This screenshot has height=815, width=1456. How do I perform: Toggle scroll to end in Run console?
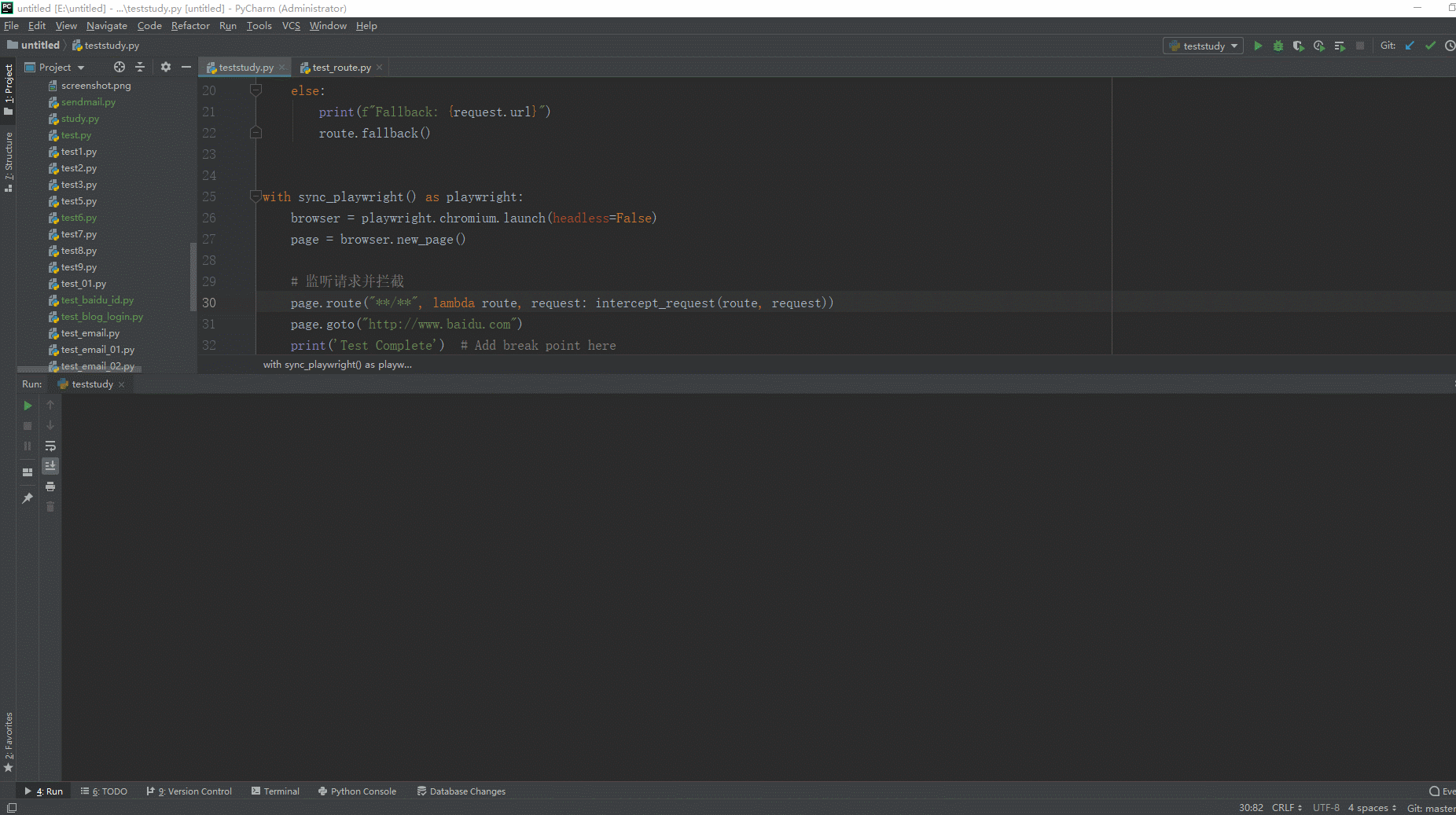point(50,466)
